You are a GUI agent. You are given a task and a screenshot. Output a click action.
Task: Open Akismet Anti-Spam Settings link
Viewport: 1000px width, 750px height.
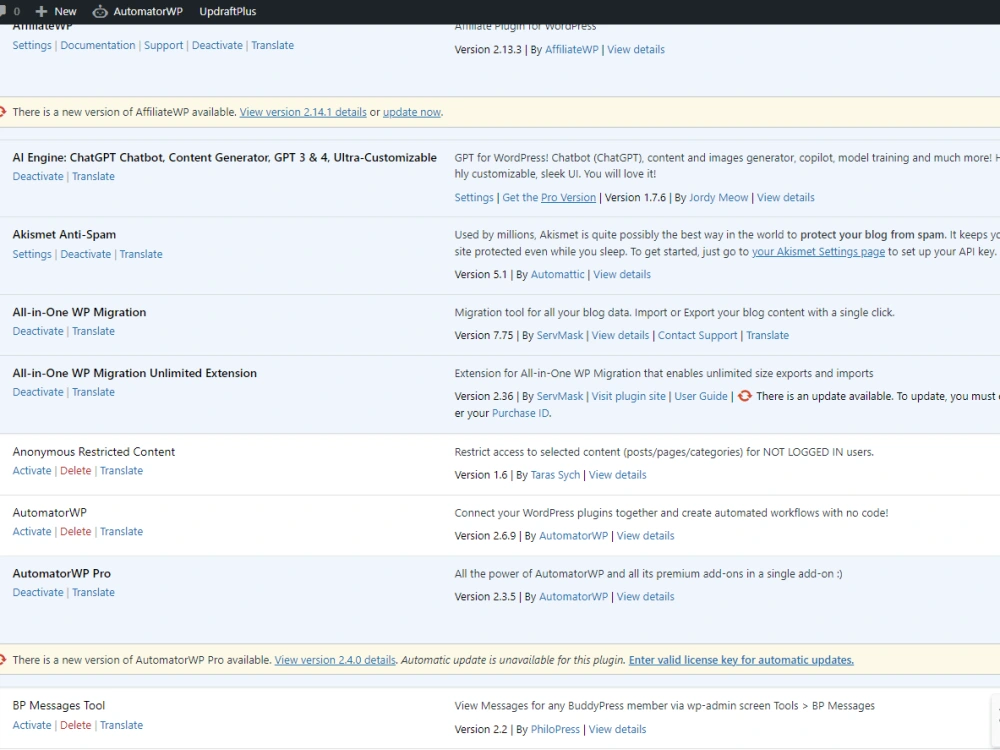(32, 254)
